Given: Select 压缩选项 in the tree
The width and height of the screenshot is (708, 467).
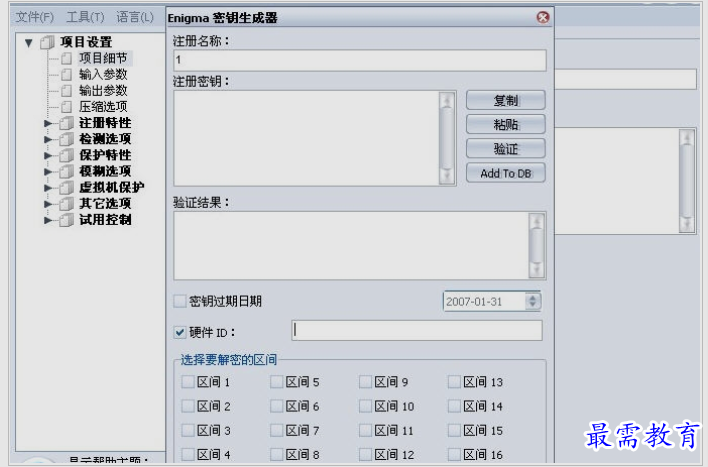Looking at the screenshot, I should point(103,107).
